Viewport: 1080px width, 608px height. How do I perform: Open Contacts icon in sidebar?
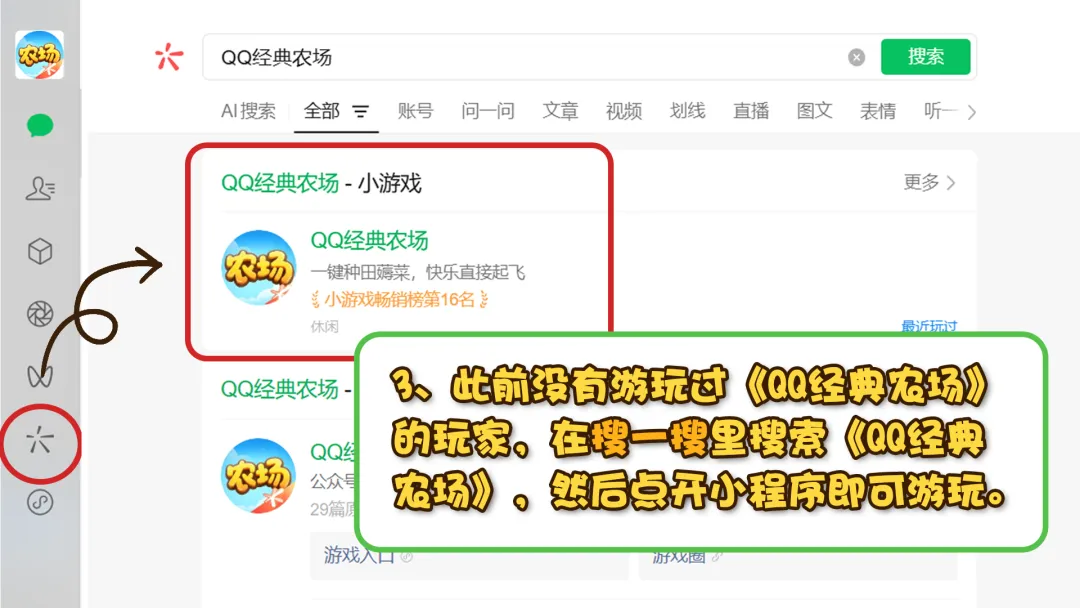click(40, 188)
